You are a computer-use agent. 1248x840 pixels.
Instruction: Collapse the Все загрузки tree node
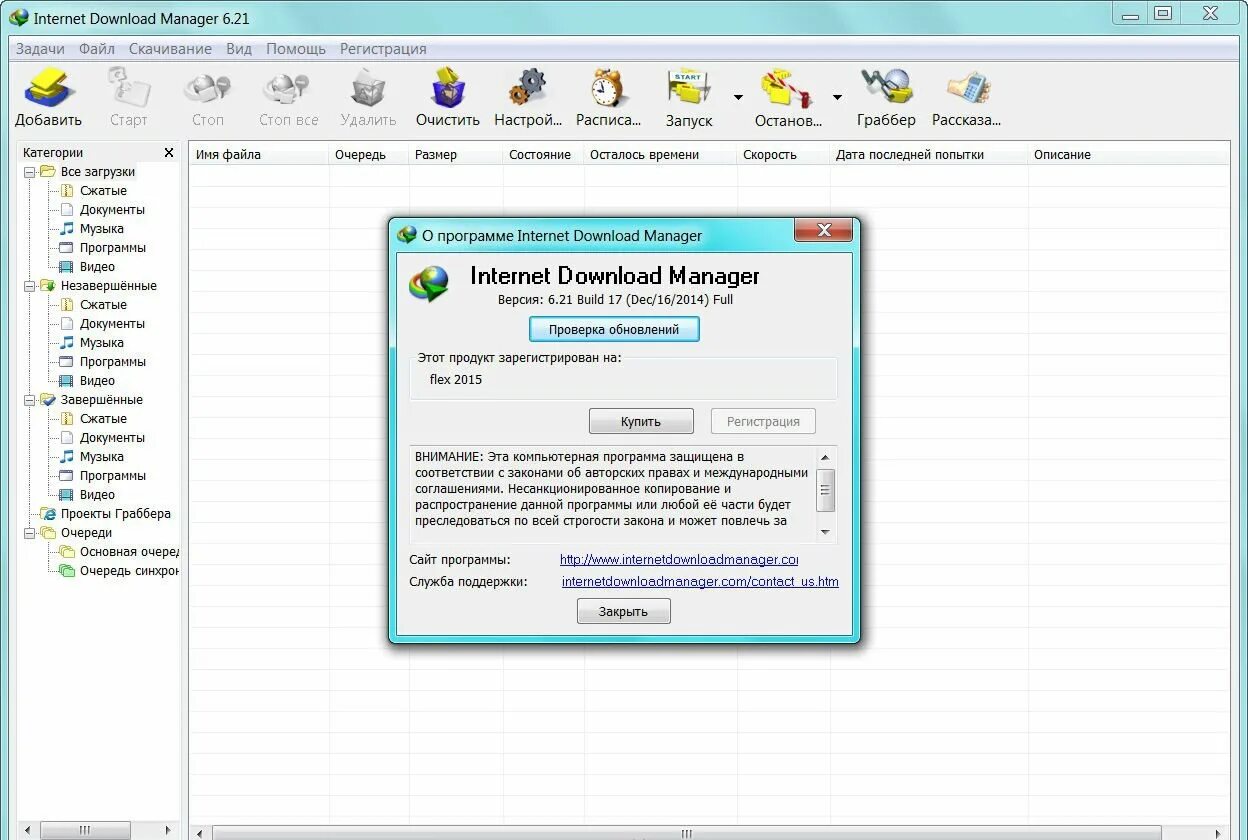(x=30, y=172)
